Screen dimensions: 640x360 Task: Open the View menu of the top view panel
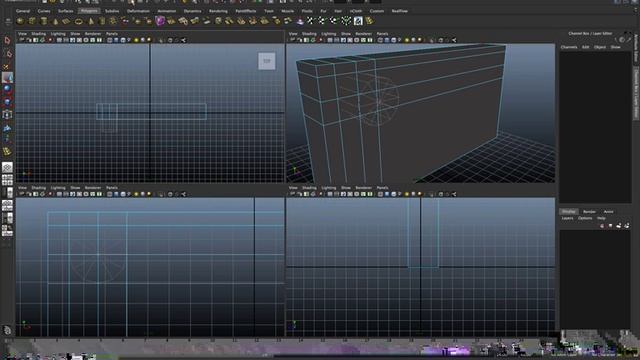pyautogui.click(x=22, y=34)
